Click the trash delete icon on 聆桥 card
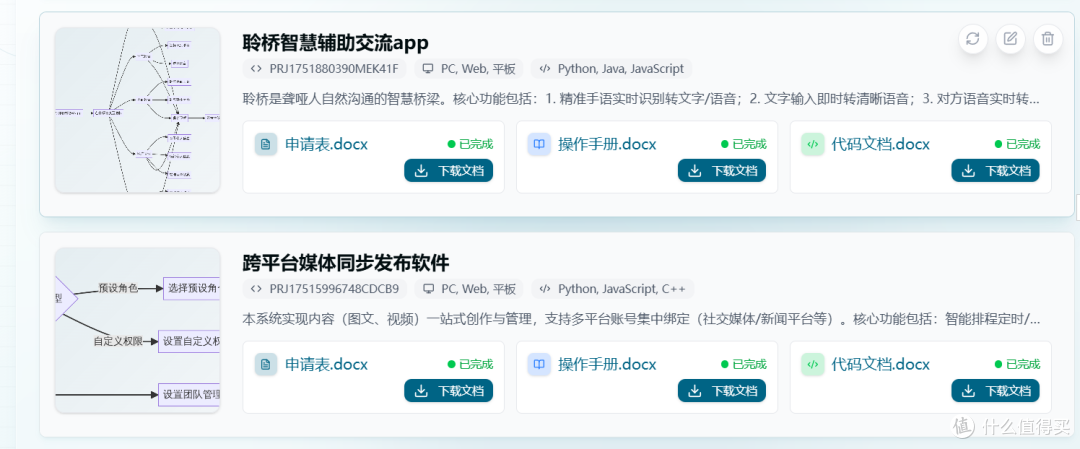 point(1048,39)
